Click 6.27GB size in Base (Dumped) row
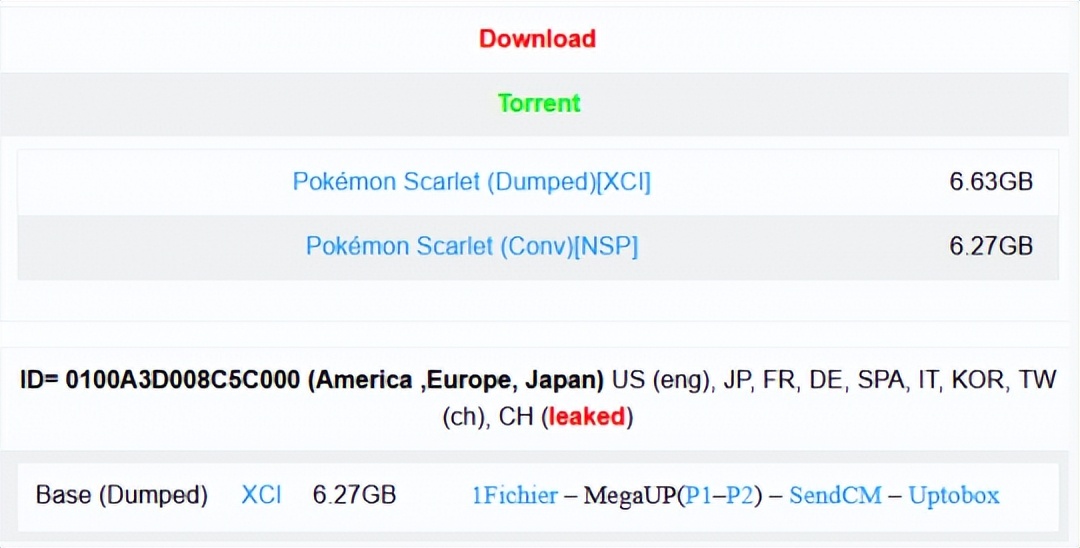This screenshot has height=548, width=1080. tap(354, 495)
